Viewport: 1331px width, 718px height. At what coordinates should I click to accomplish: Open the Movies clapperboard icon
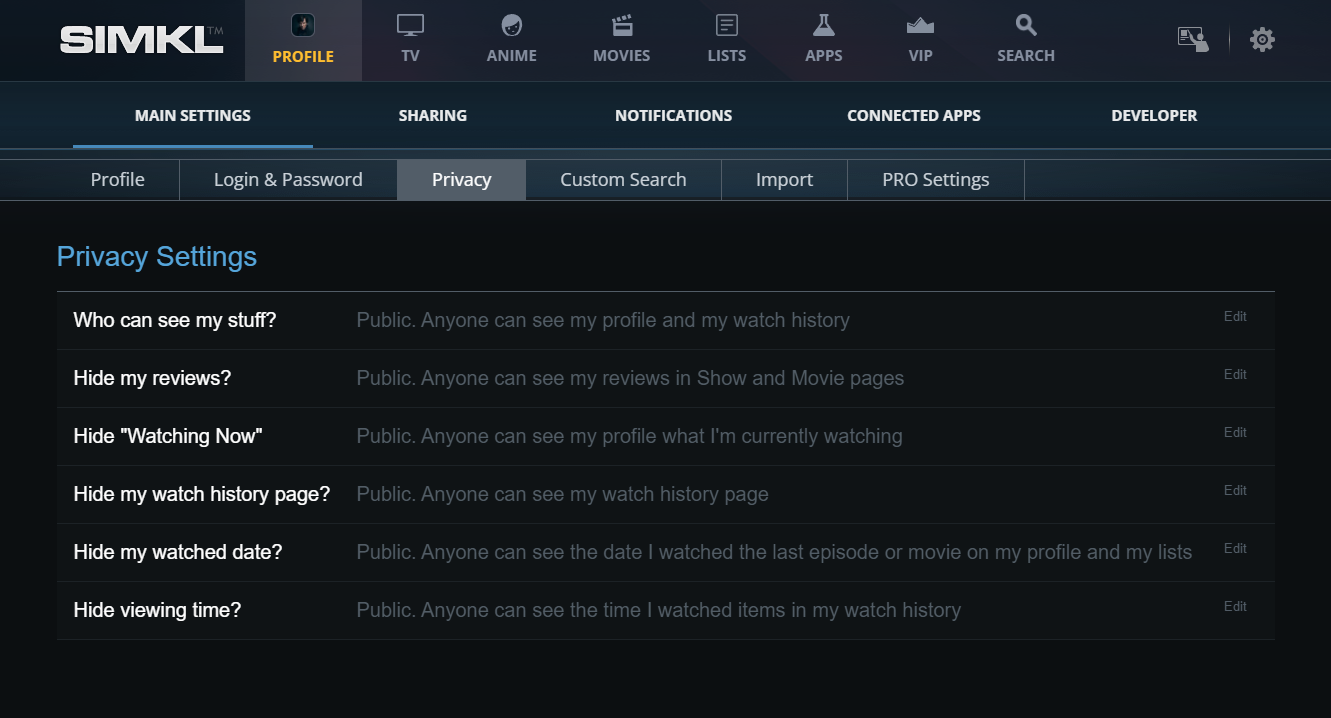click(621, 26)
